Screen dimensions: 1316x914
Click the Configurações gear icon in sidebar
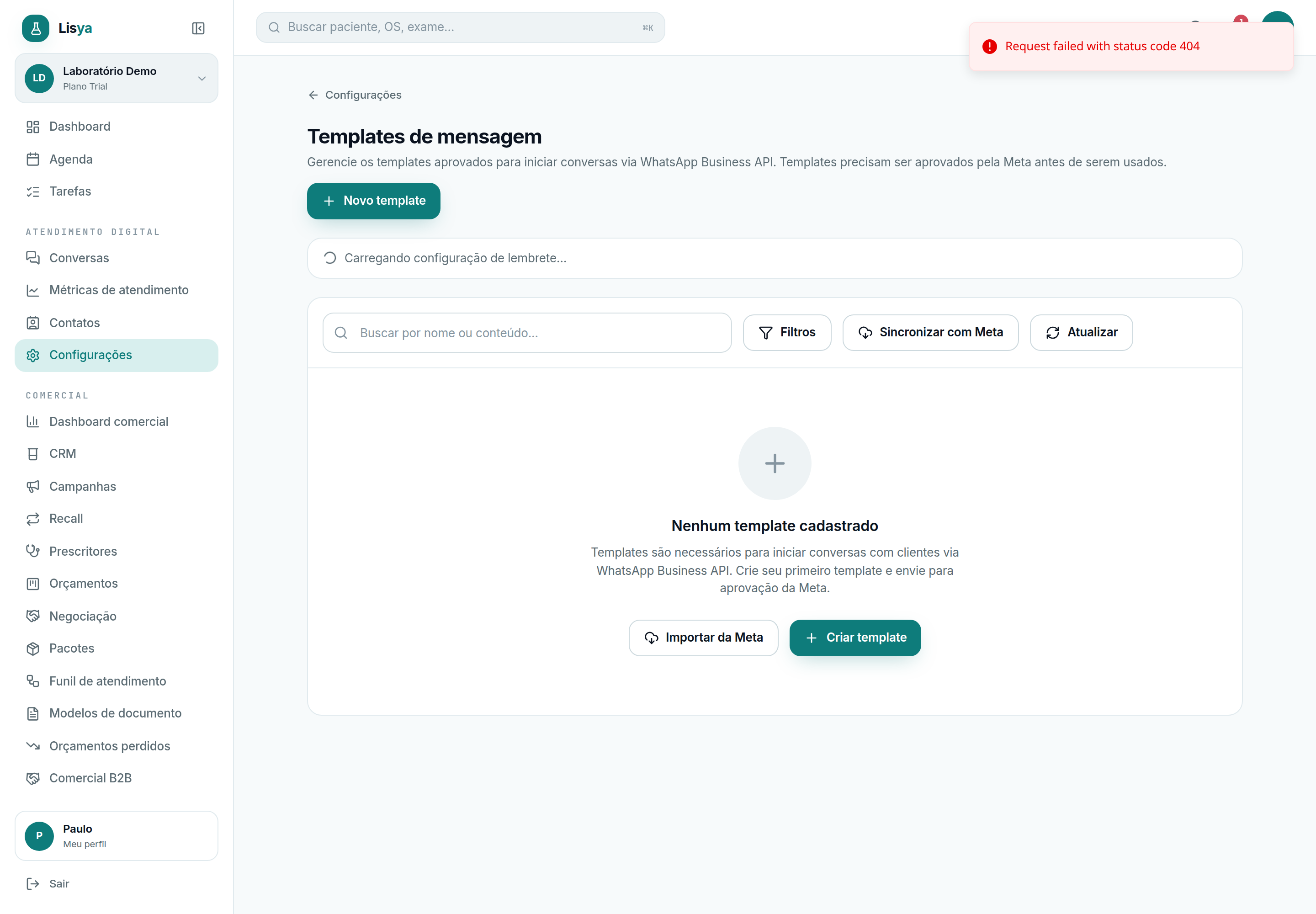click(x=32, y=356)
